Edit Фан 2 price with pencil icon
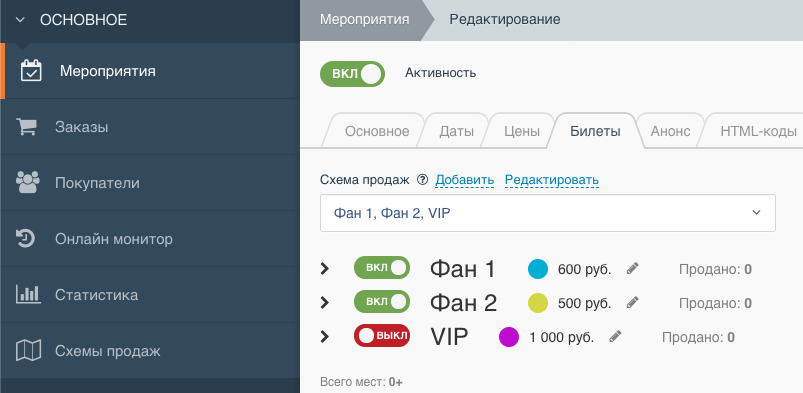The image size is (803, 393). [633, 302]
